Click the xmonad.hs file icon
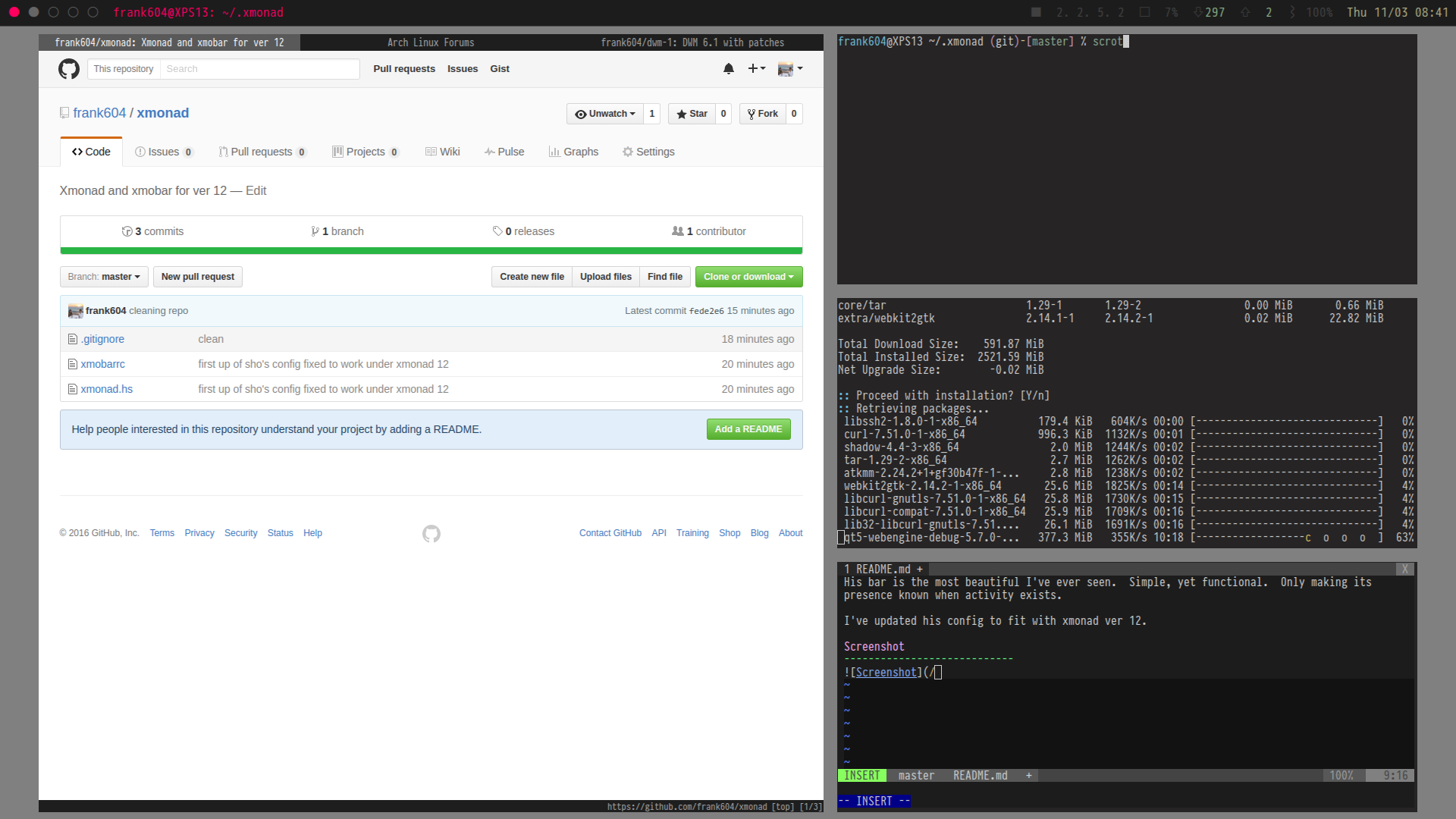This screenshot has width=1456, height=819. [73, 390]
